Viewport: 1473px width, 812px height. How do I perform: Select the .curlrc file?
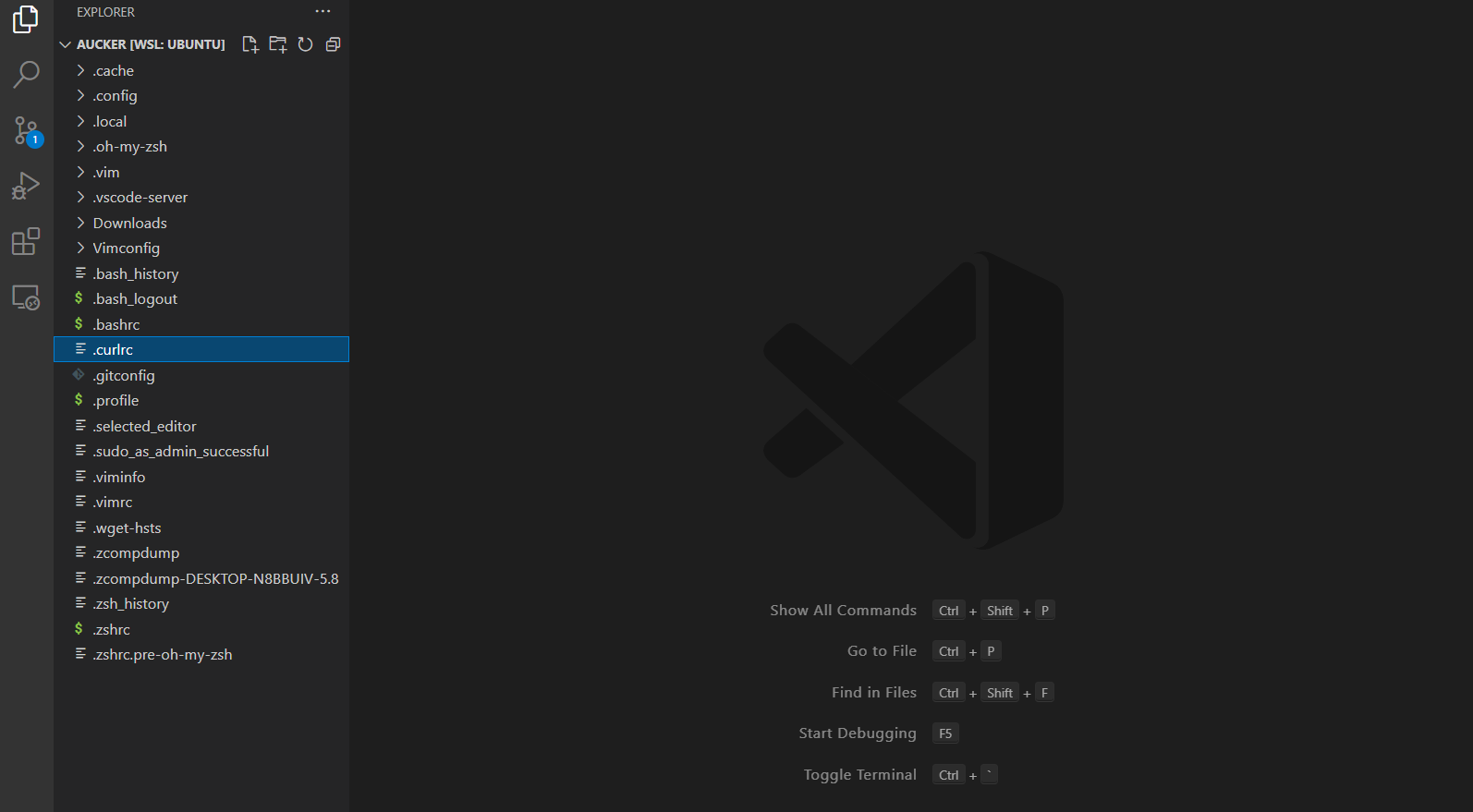pos(201,349)
